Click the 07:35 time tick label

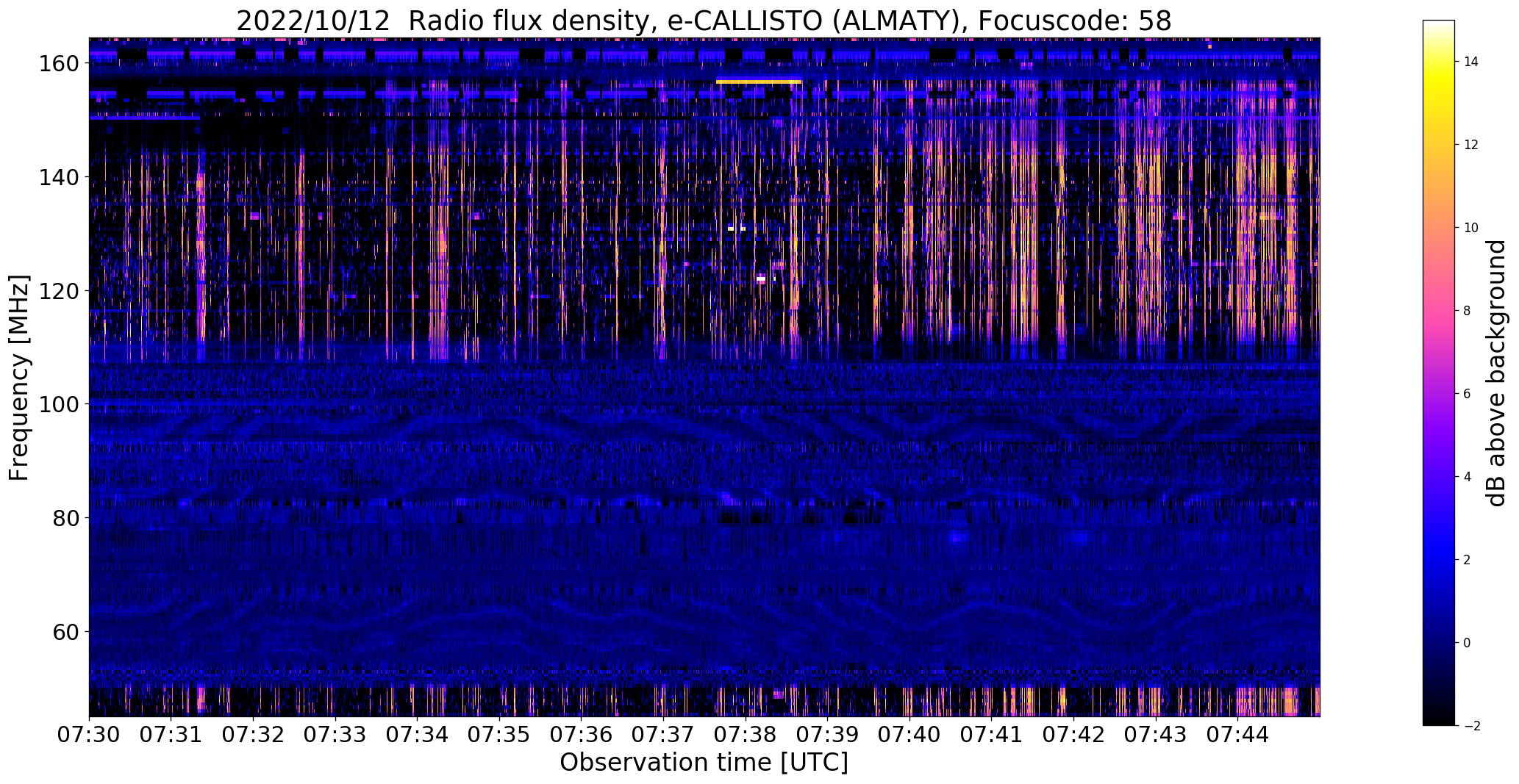(x=499, y=735)
